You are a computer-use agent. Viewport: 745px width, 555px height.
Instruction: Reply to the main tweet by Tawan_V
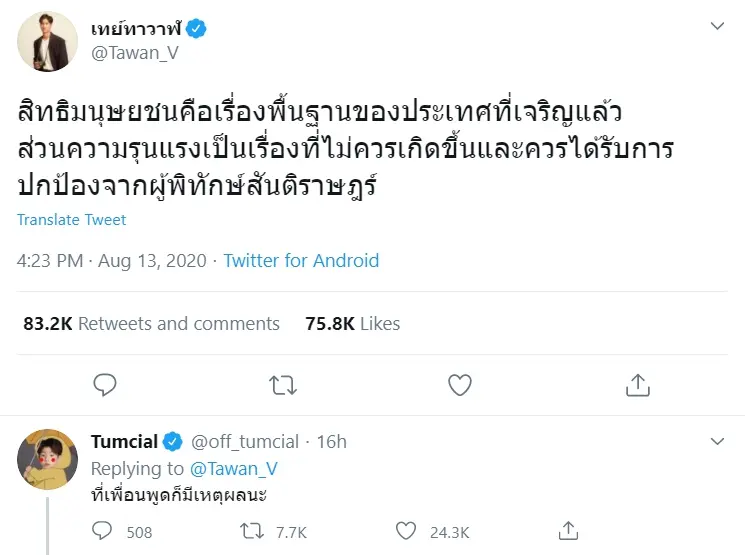point(105,385)
